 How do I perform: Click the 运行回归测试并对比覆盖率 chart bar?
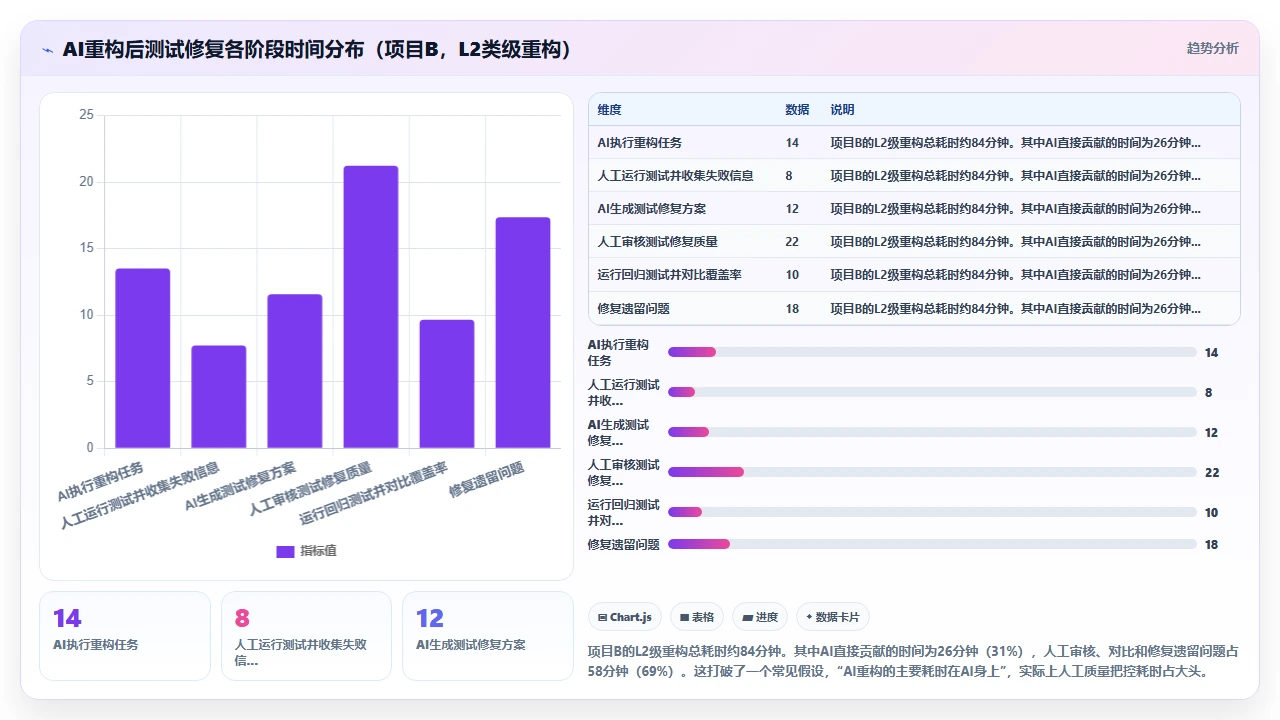[x=447, y=384]
